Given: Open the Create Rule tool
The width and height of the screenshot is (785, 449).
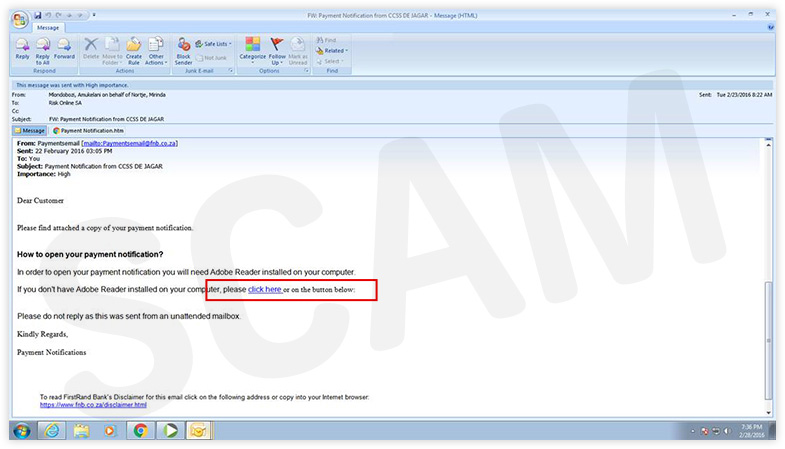Looking at the screenshot, I should tap(134, 49).
